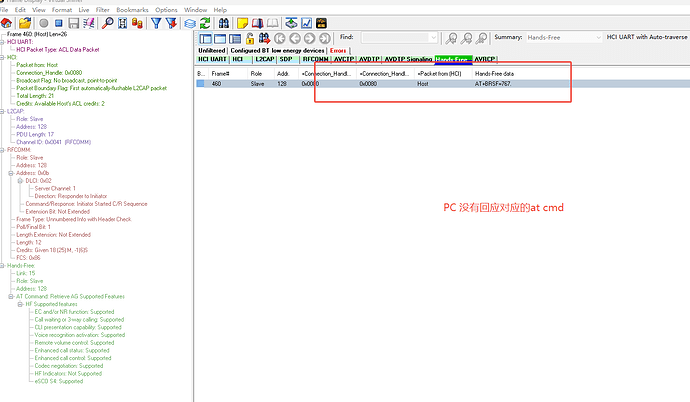Save capture using the floppy disk icon
This screenshot has height=402, width=690.
[x=73, y=23]
